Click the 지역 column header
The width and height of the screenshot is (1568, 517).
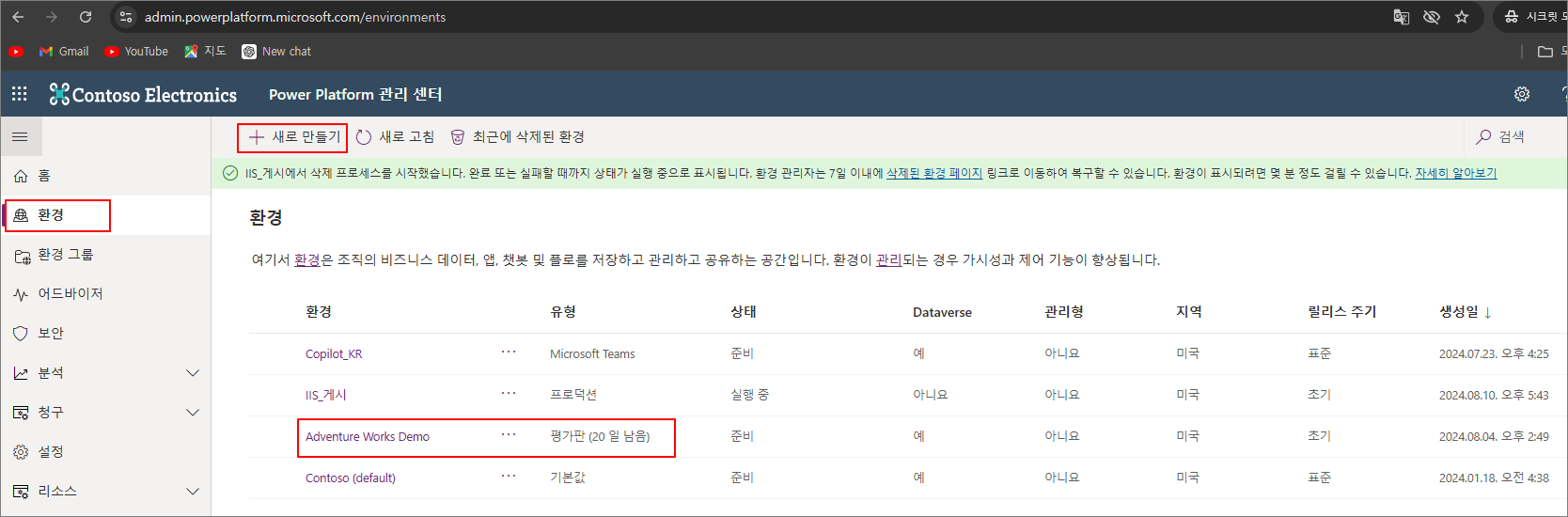(1189, 312)
